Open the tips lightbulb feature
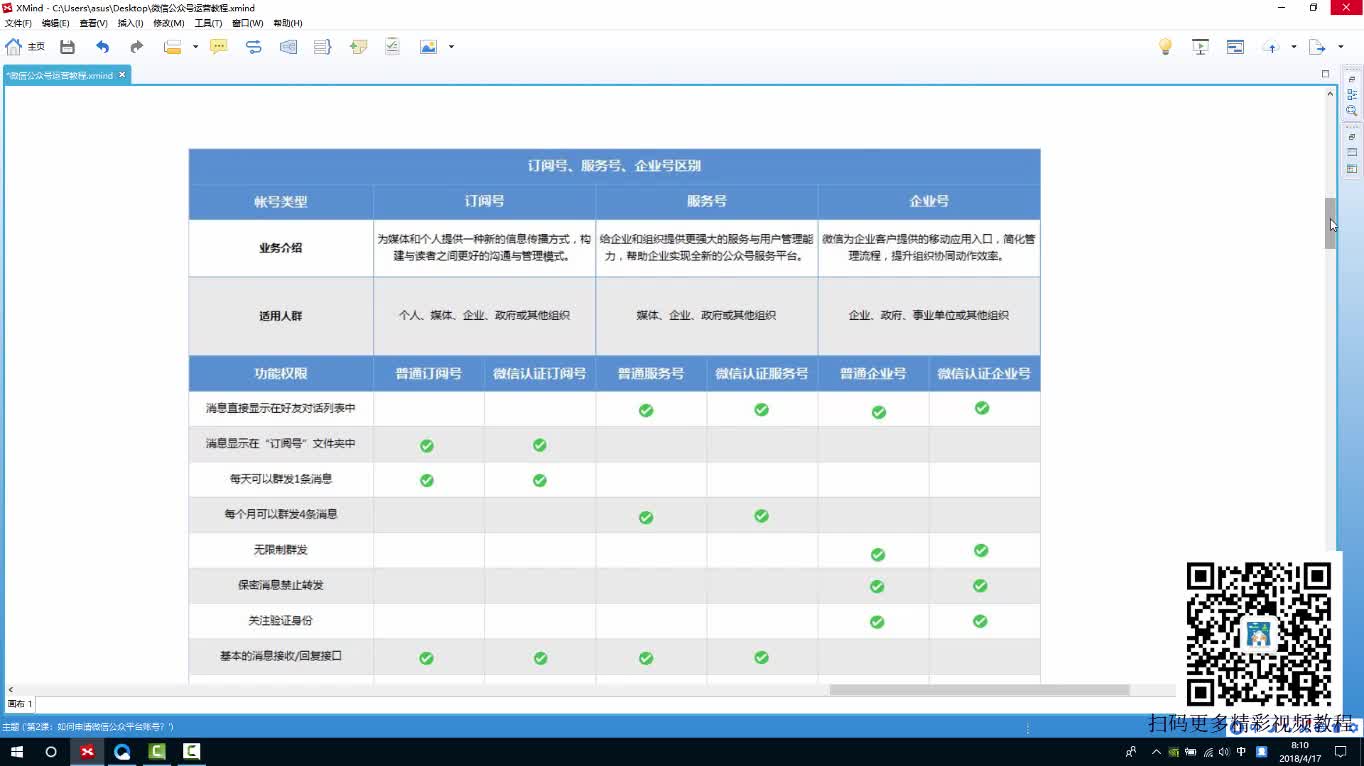The height and width of the screenshot is (766, 1364). click(1165, 46)
